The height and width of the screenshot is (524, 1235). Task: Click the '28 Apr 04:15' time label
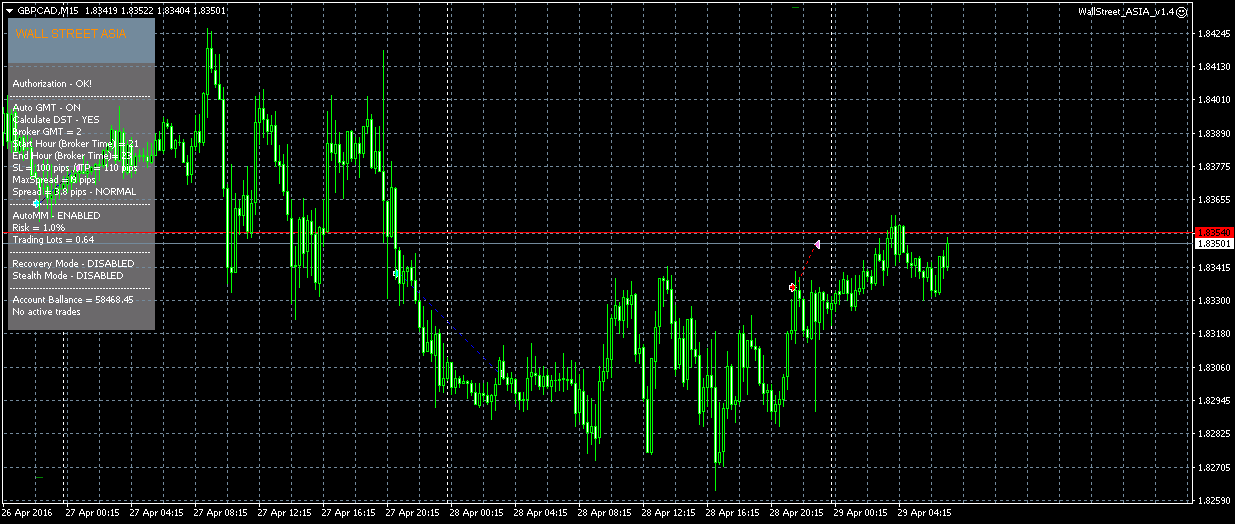pyautogui.click(x=540, y=512)
